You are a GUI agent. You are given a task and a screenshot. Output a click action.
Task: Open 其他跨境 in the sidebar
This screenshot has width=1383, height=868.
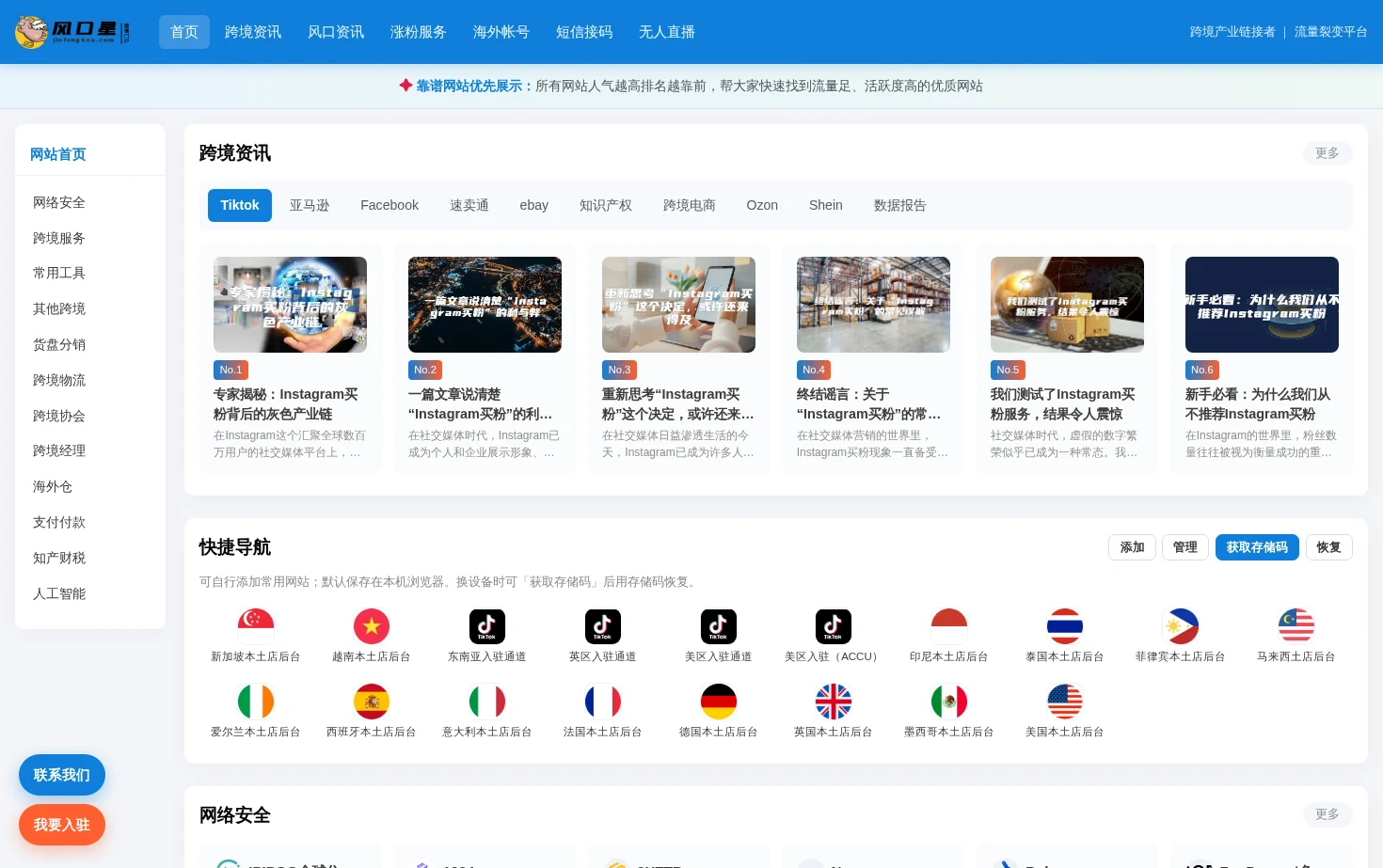pos(59,308)
